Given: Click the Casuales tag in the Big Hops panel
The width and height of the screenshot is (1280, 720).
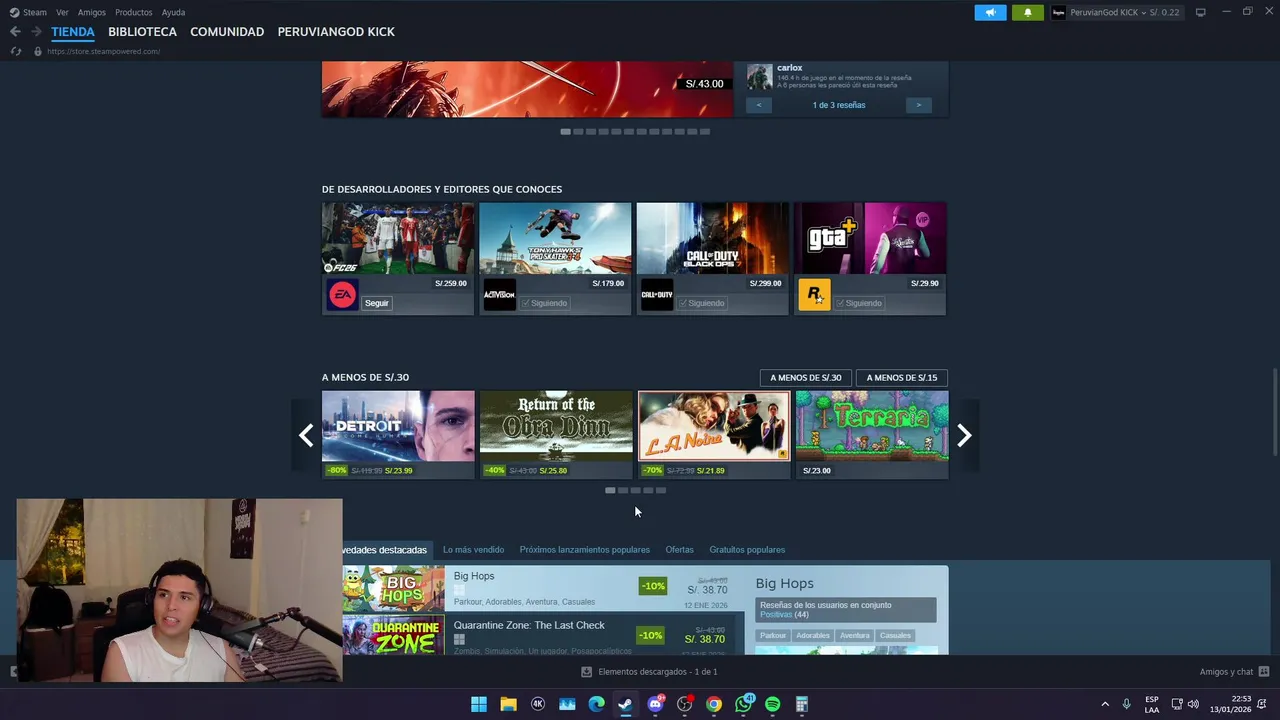Looking at the screenshot, I should point(895,636).
